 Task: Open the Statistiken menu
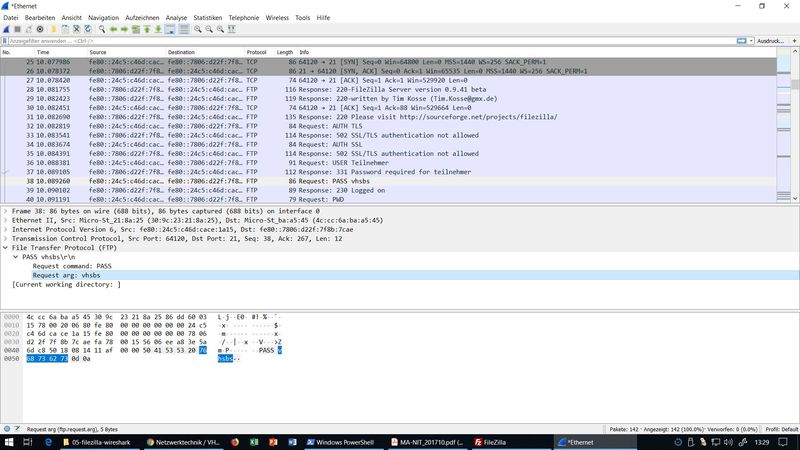click(208, 17)
